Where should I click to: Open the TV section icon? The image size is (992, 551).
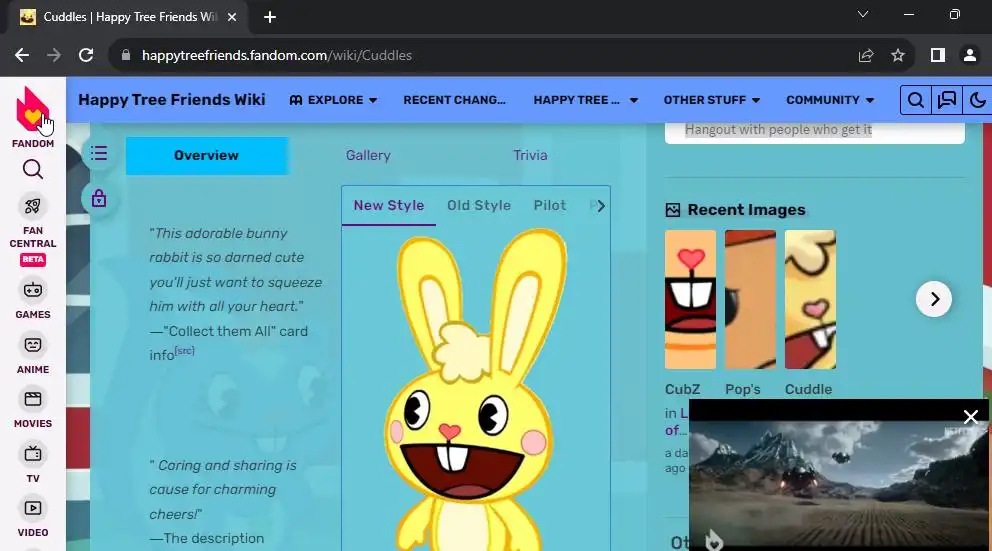(x=33, y=454)
